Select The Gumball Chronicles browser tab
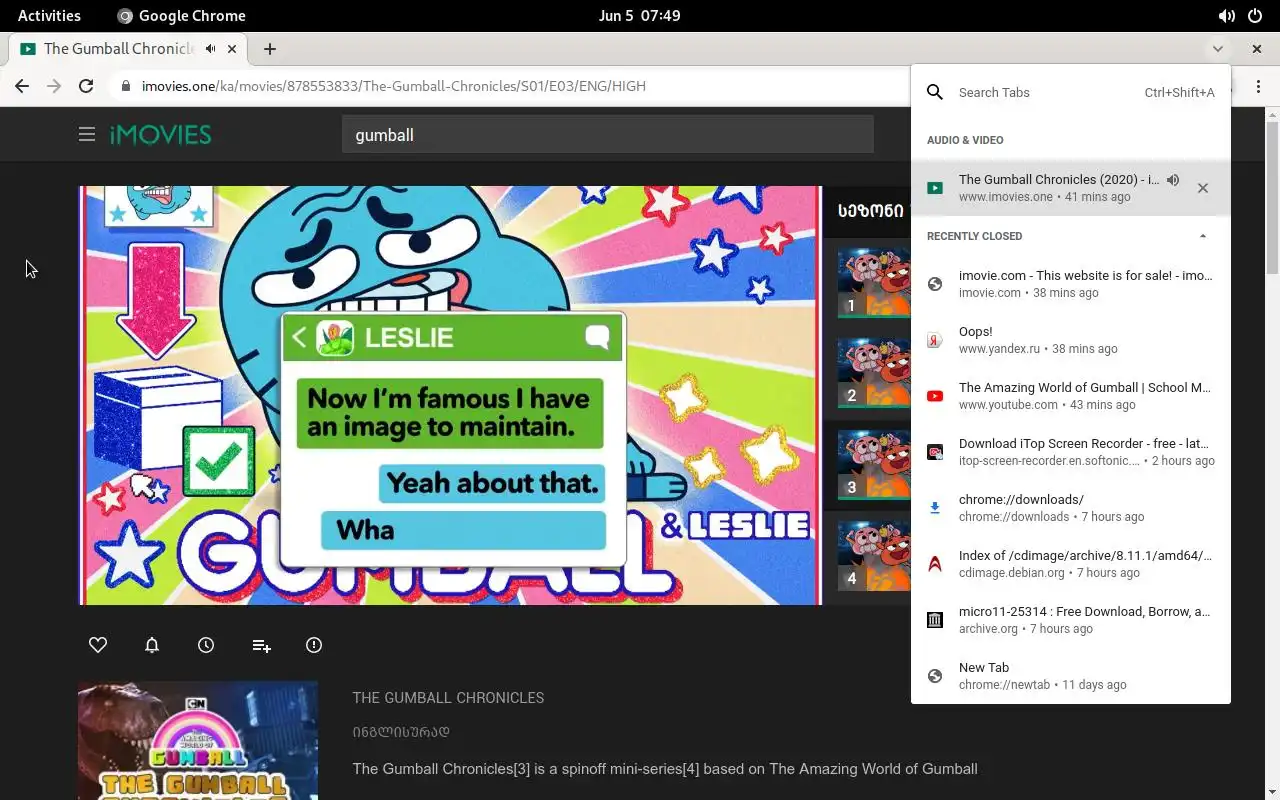The image size is (1280, 800). (130, 48)
